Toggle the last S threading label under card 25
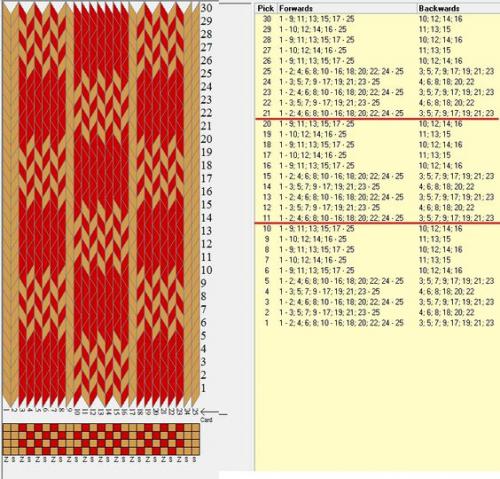 [x=195, y=460]
